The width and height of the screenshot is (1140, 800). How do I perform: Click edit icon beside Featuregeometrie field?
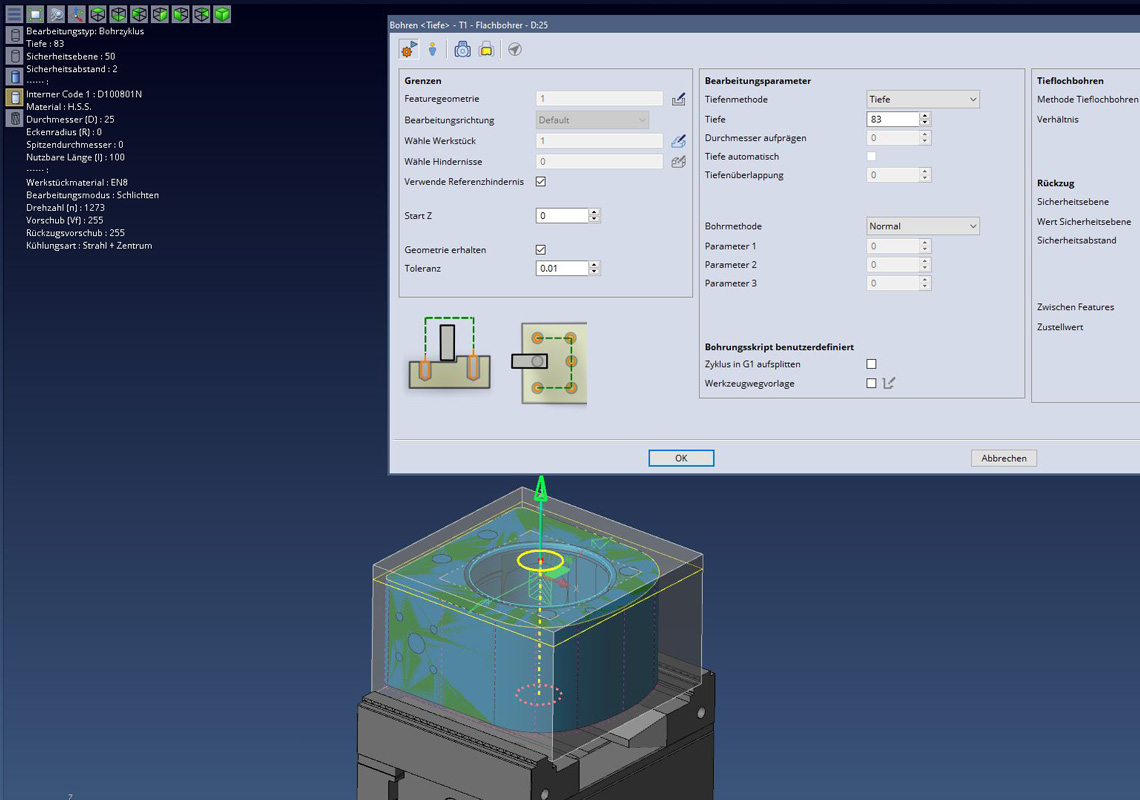pos(679,99)
